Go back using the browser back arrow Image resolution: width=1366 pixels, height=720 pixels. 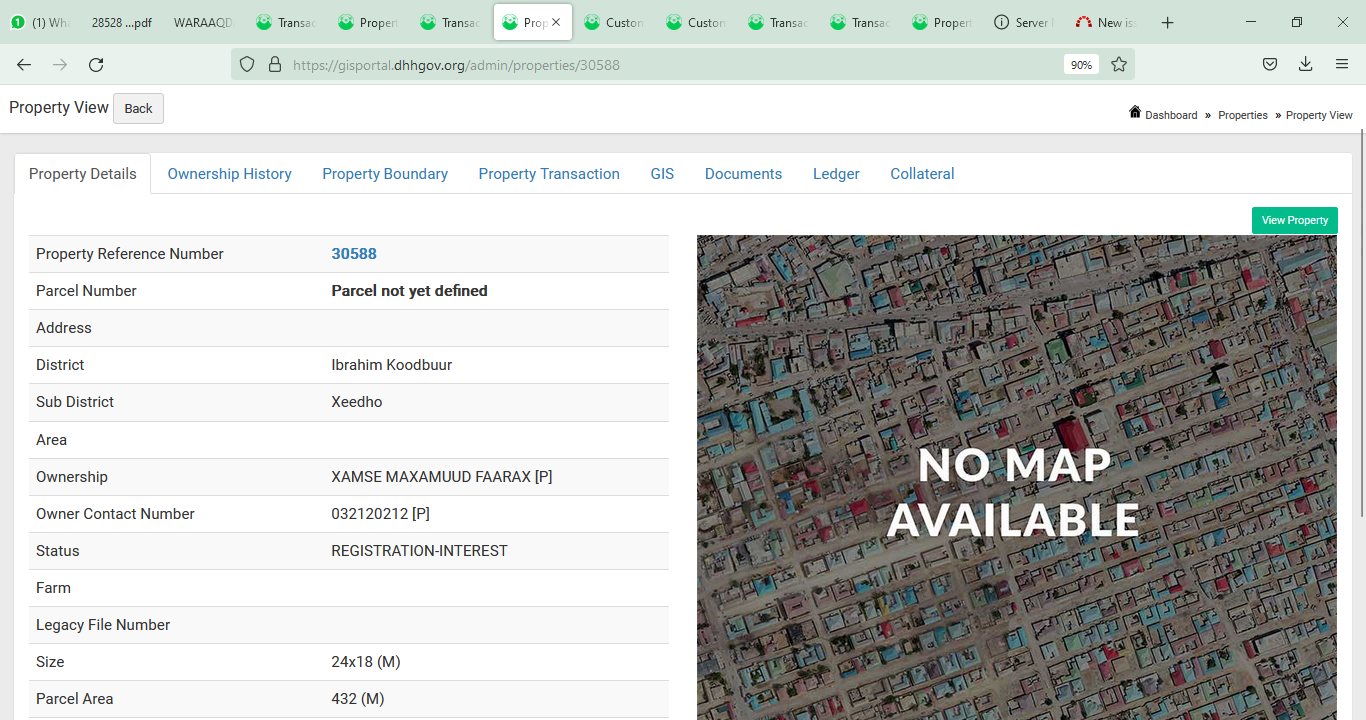(24, 64)
